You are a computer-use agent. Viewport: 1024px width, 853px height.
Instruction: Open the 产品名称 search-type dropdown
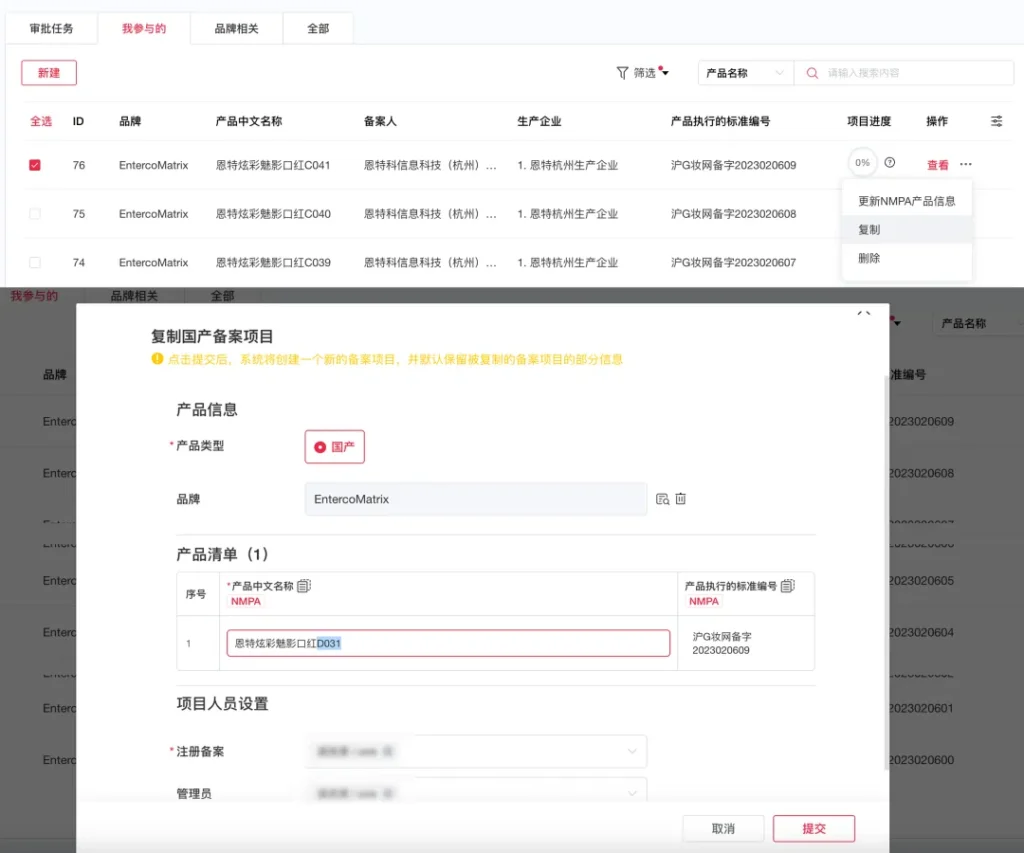click(x=745, y=73)
